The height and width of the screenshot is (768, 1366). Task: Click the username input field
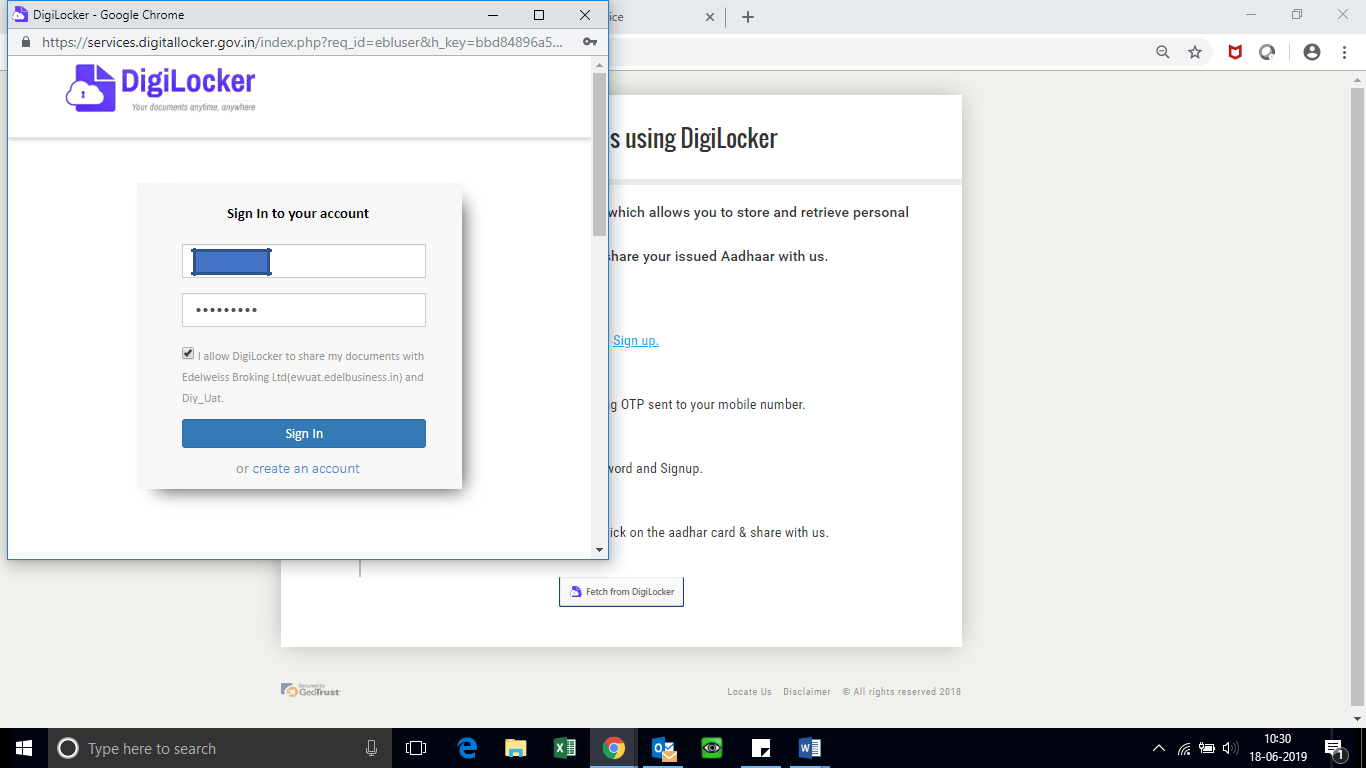[x=304, y=261]
